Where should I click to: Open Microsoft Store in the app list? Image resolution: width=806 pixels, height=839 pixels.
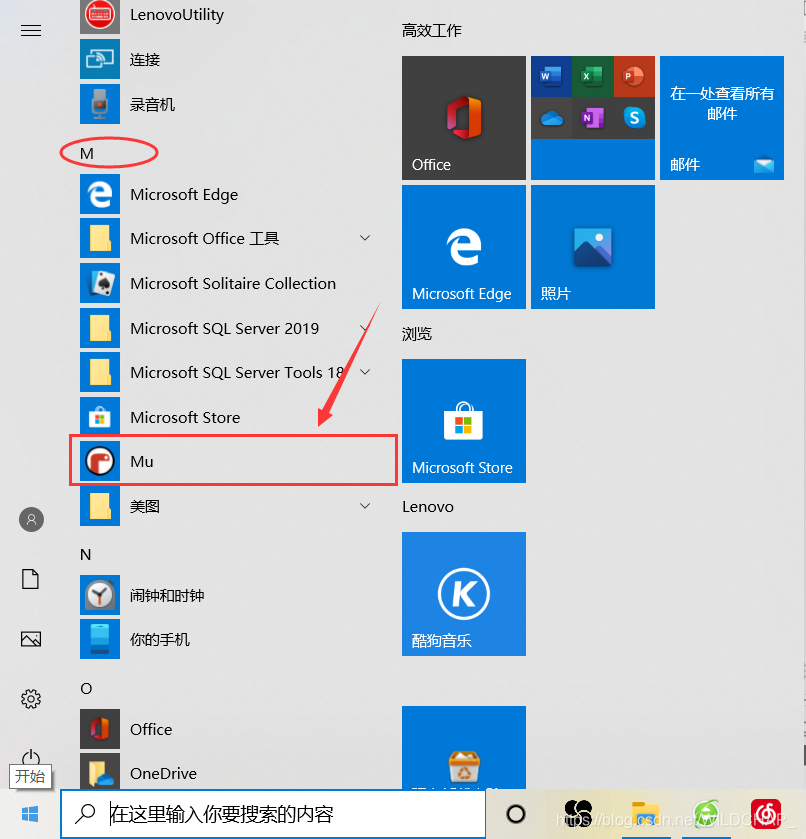(x=100, y=417)
